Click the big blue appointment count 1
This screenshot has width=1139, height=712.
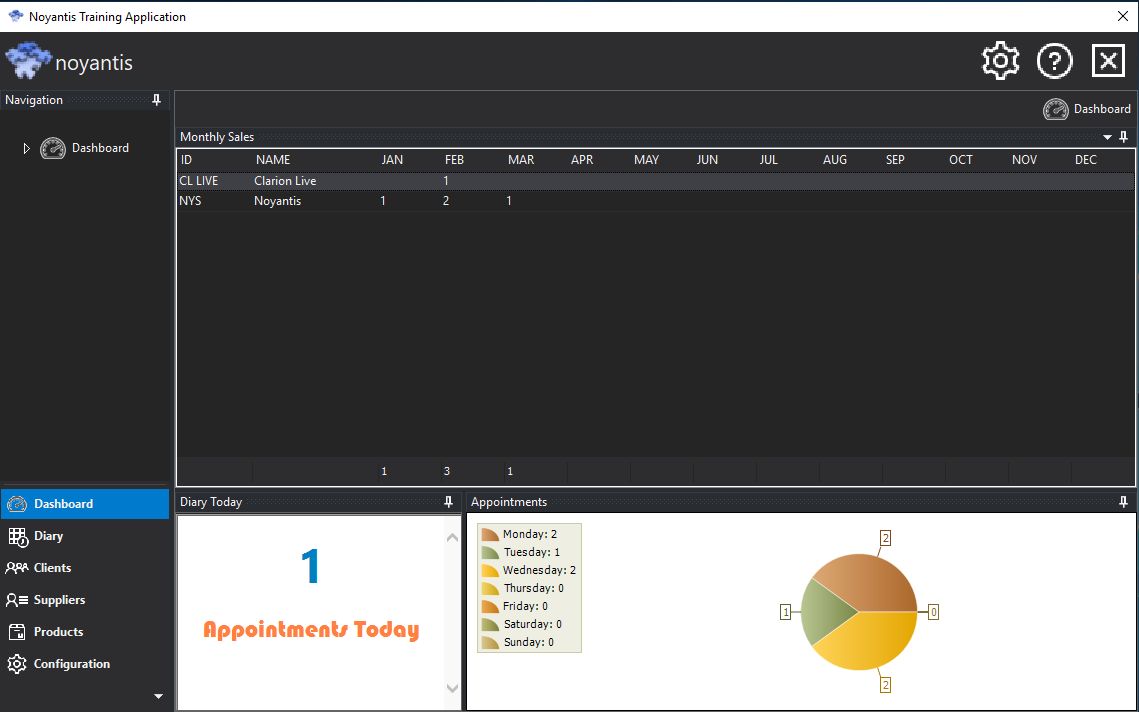[310, 567]
